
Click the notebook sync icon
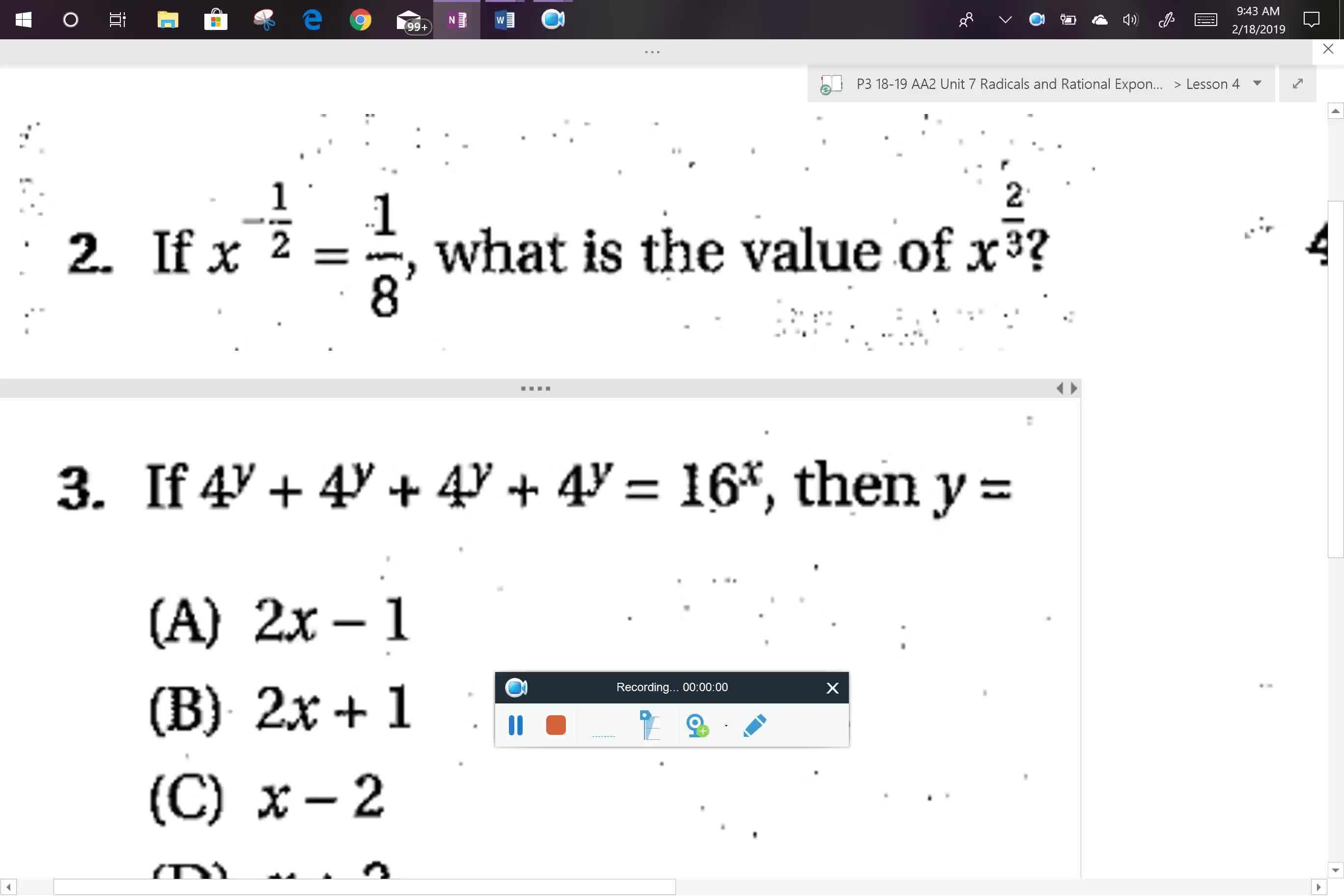(831, 84)
